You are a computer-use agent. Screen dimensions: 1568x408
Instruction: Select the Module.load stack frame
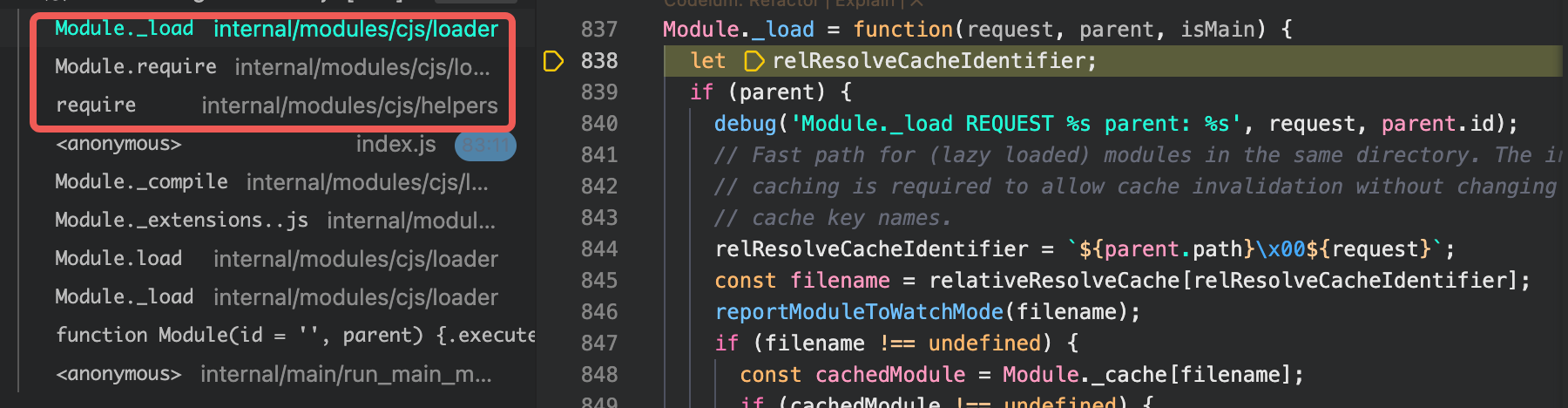pos(277,259)
